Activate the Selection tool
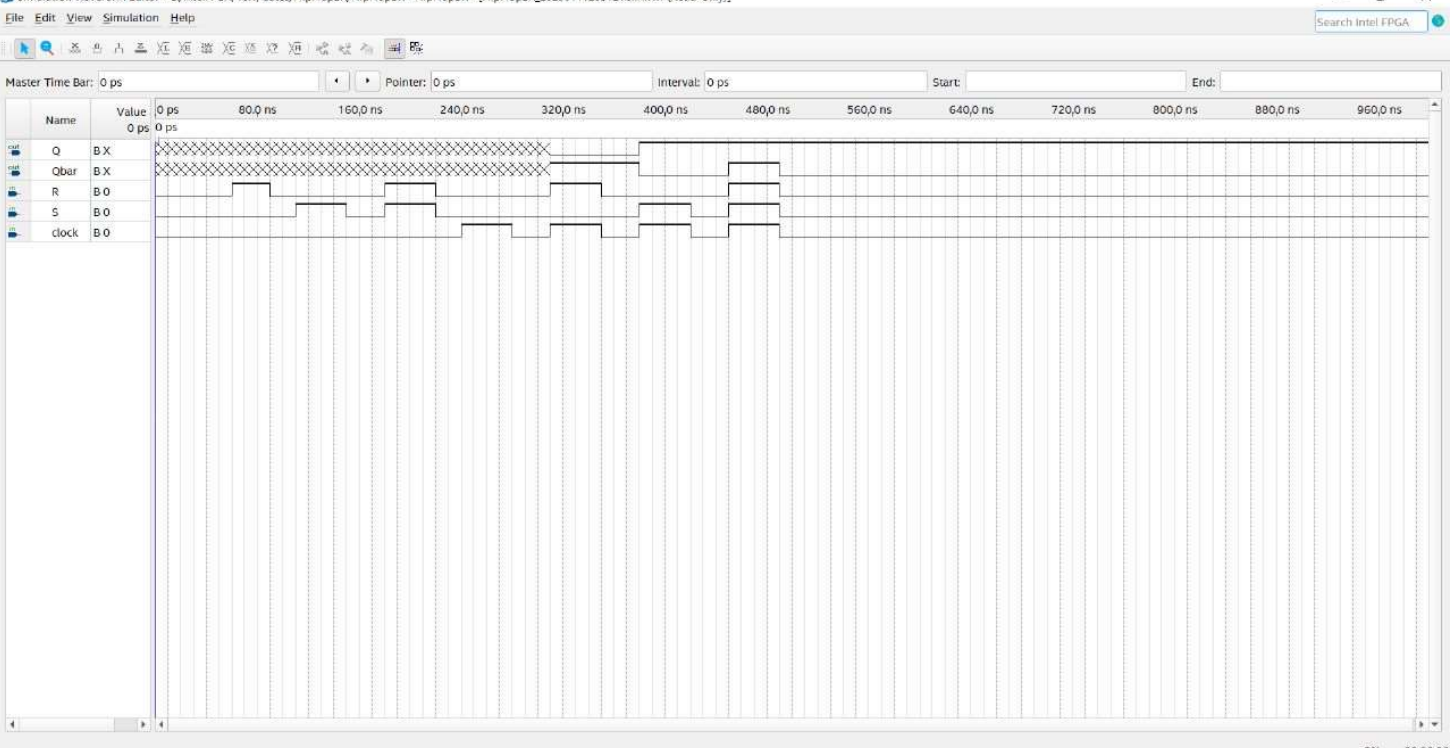The image size is (1455, 748). point(25,47)
